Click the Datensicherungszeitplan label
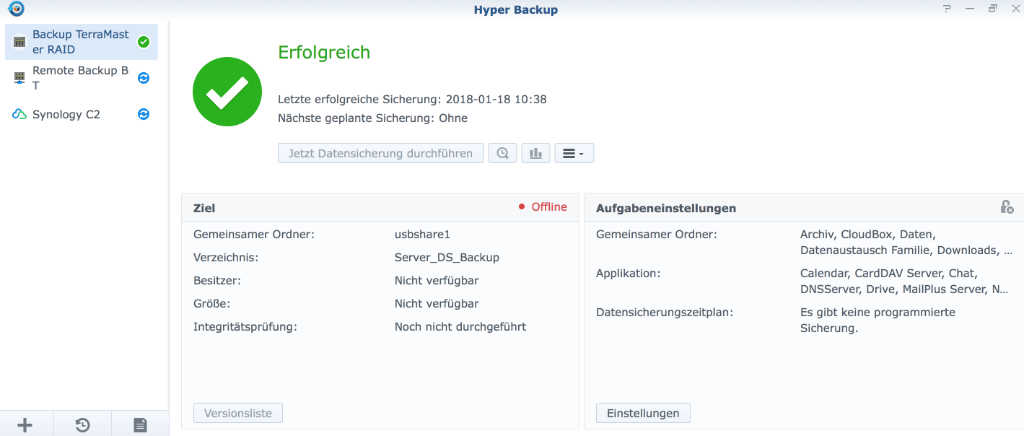Viewport: 1024px width, 436px height. coord(665,312)
